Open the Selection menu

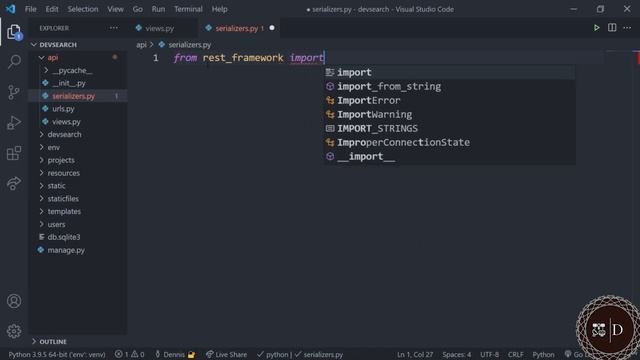click(83, 9)
